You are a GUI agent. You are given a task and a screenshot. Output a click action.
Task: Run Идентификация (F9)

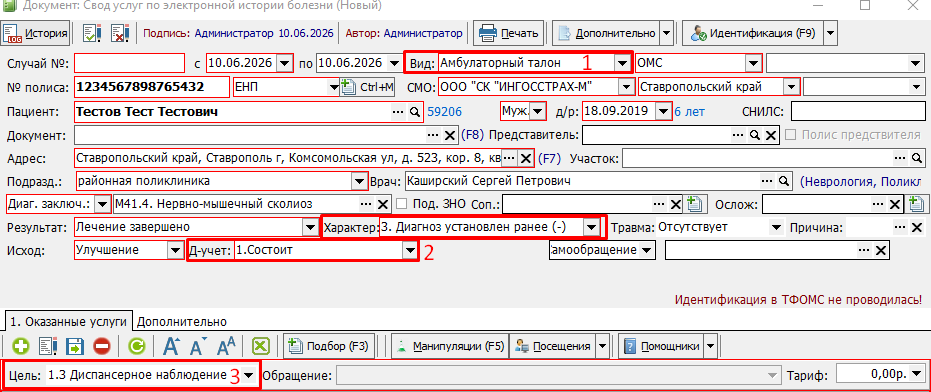(x=752, y=33)
